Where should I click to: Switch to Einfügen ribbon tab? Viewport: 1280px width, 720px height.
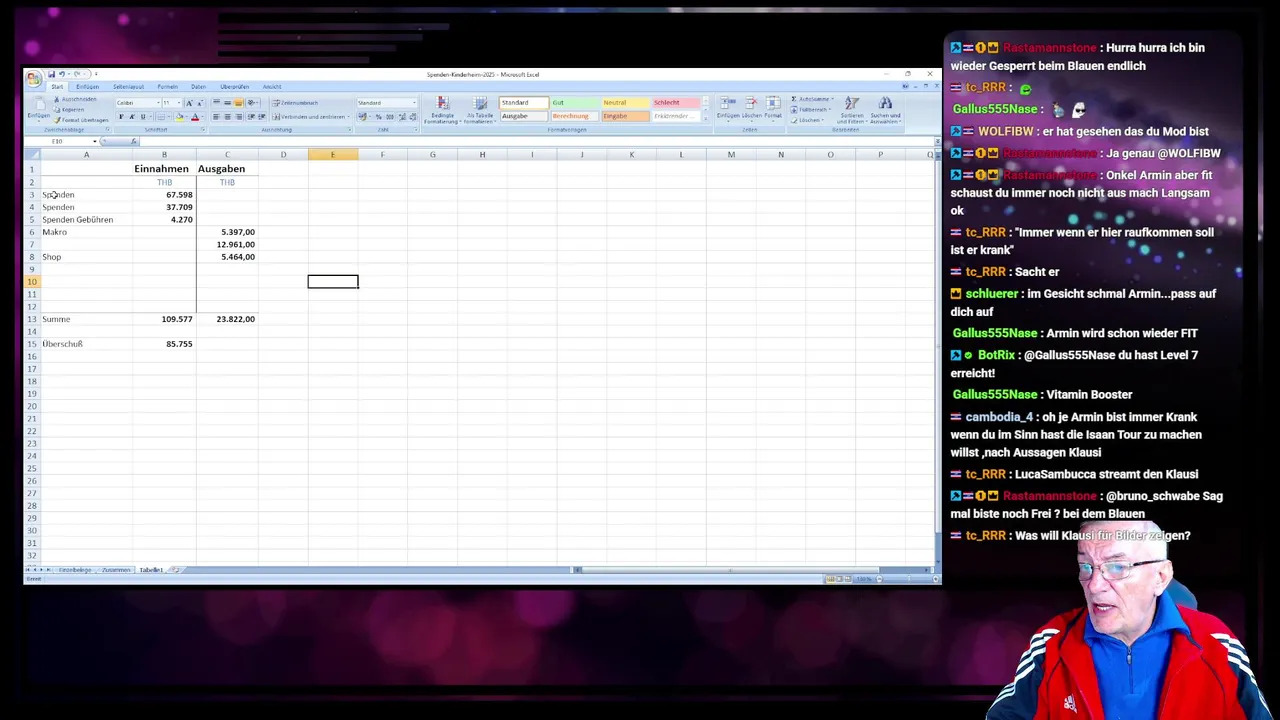click(87, 86)
